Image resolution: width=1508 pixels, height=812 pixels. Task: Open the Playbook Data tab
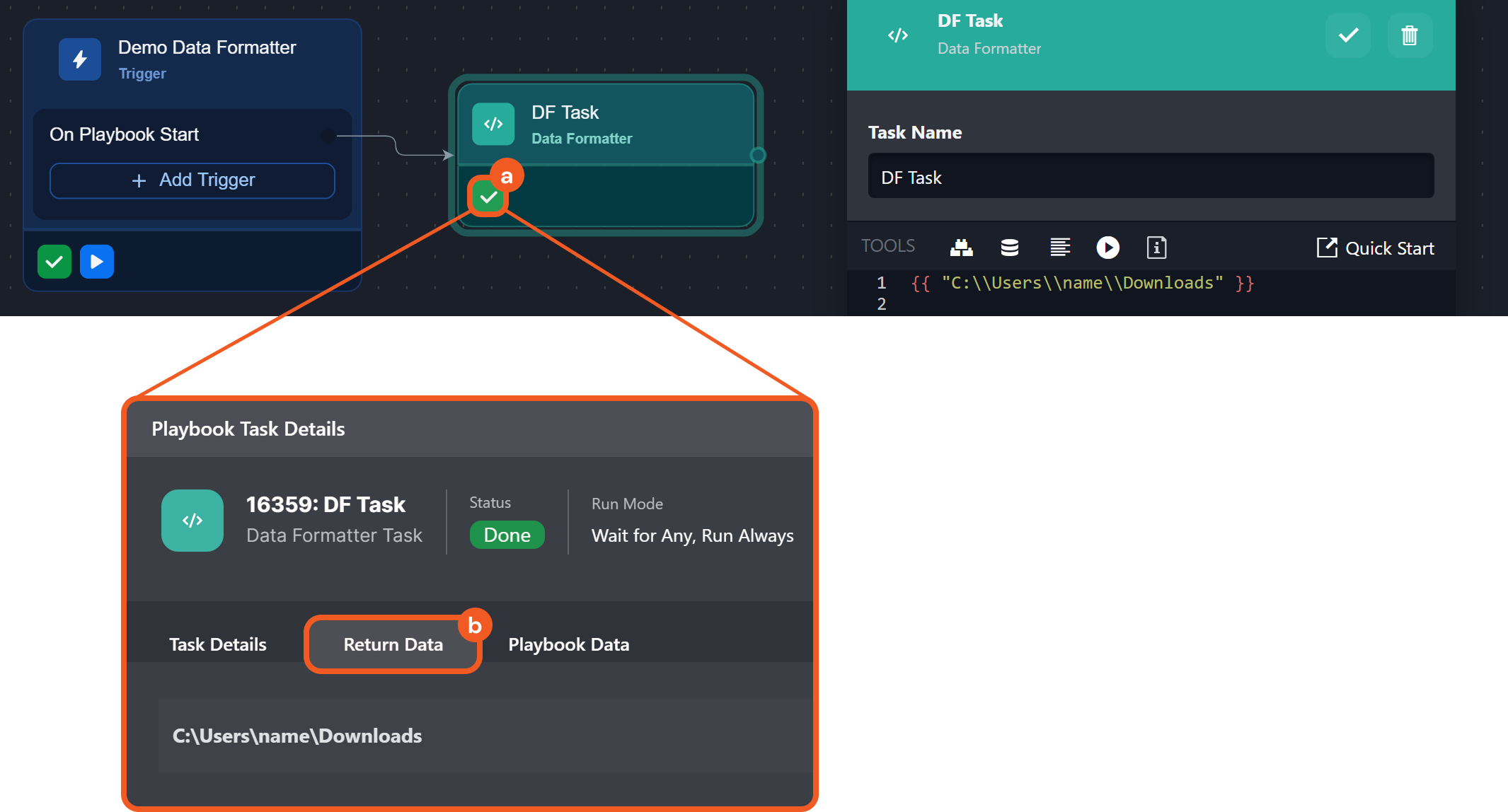pos(568,644)
